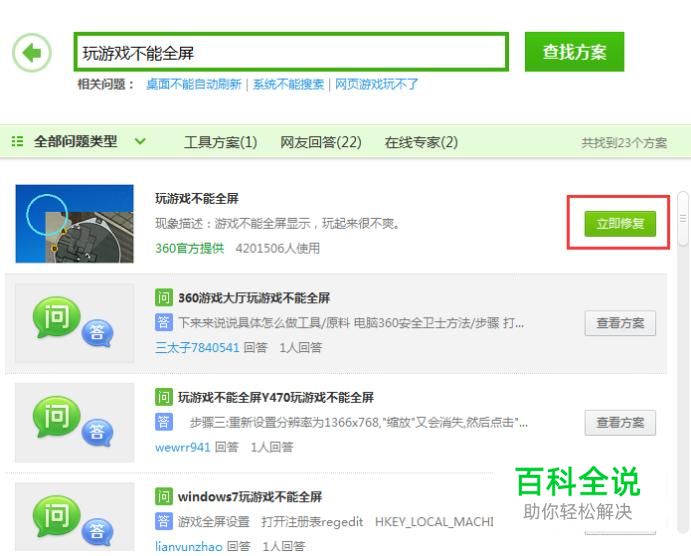Click 查看方案 for the Y470 result

[620, 423]
